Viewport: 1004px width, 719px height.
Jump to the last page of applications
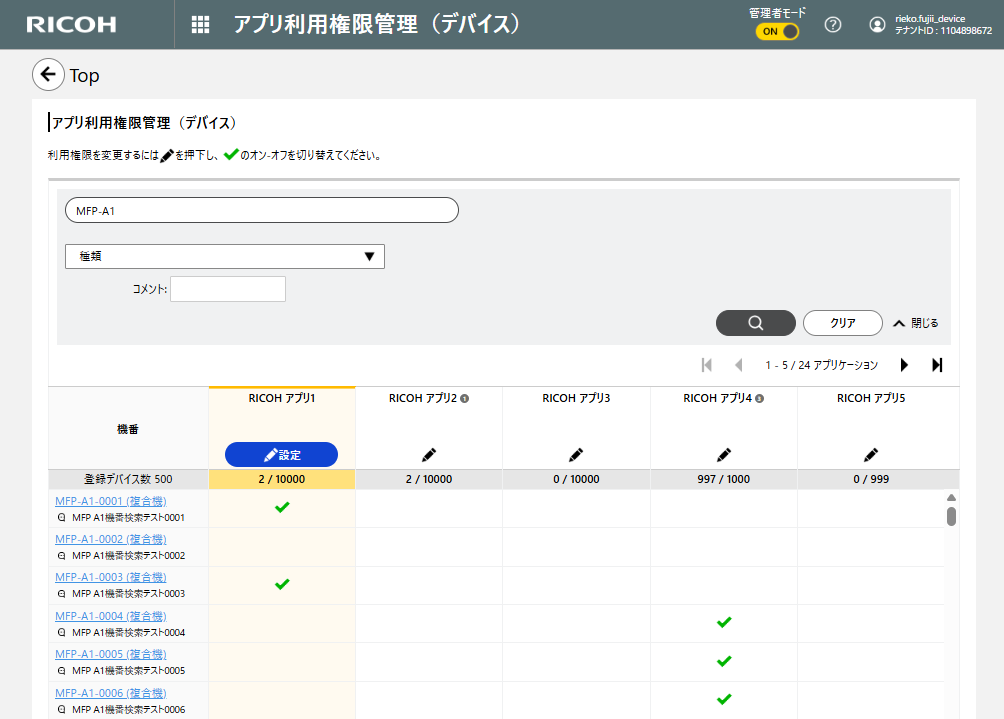(x=937, y=365)
